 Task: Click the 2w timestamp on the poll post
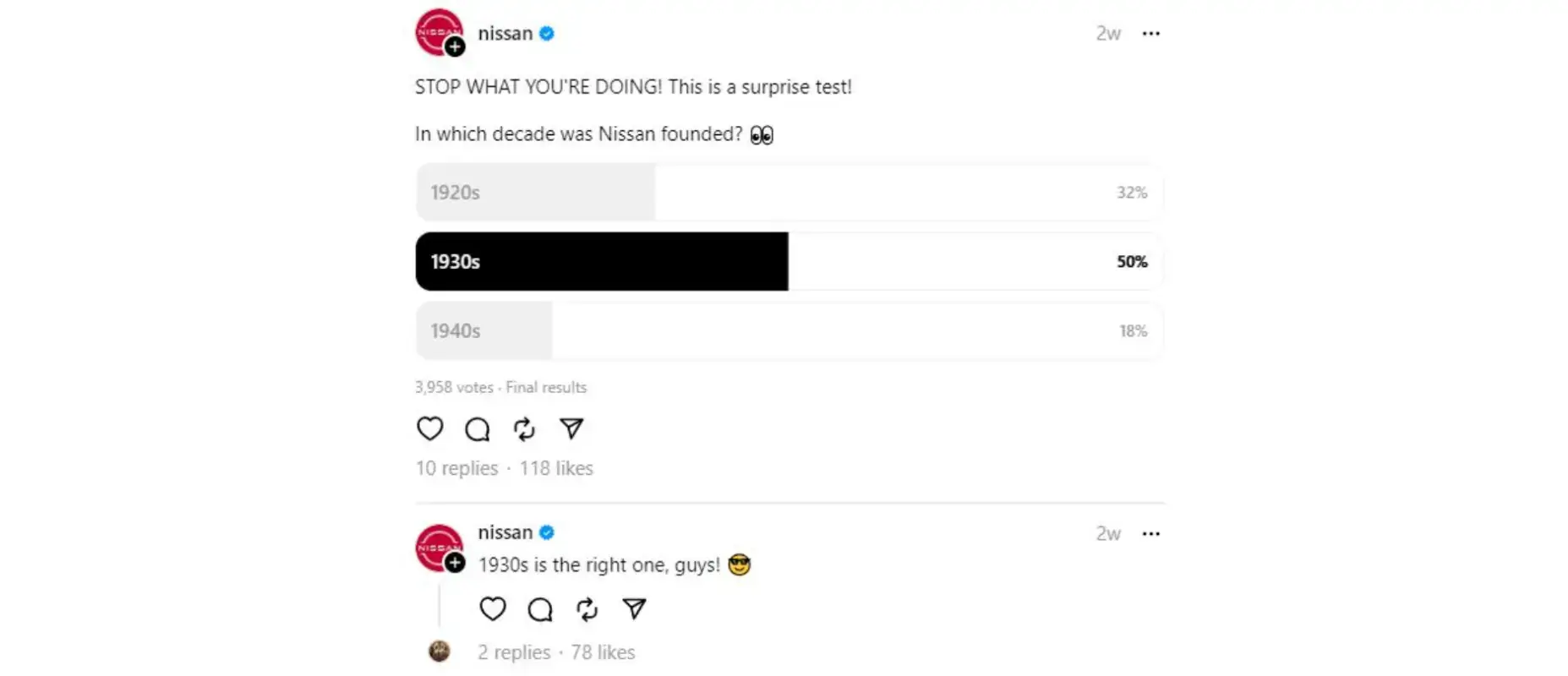click(x=1108, y=34)
